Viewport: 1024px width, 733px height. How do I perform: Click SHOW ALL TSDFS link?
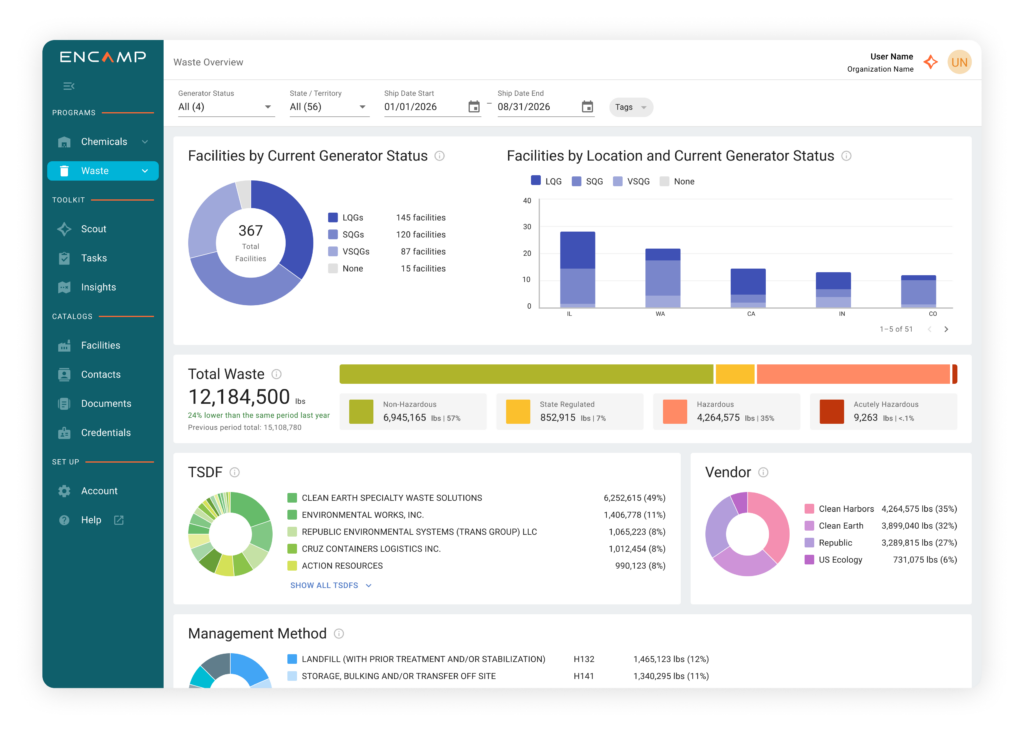coord(330,585)
